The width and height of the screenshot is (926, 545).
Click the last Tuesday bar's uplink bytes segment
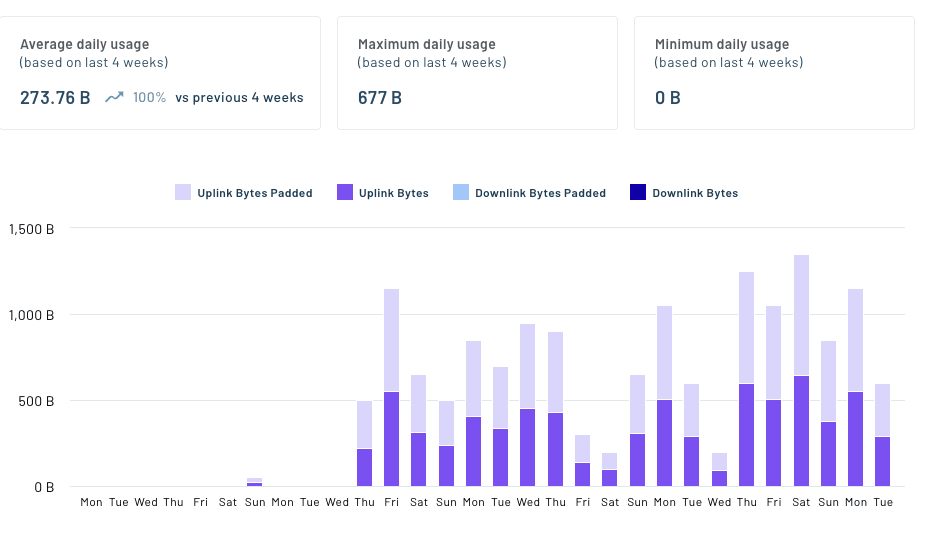(882, 461)
